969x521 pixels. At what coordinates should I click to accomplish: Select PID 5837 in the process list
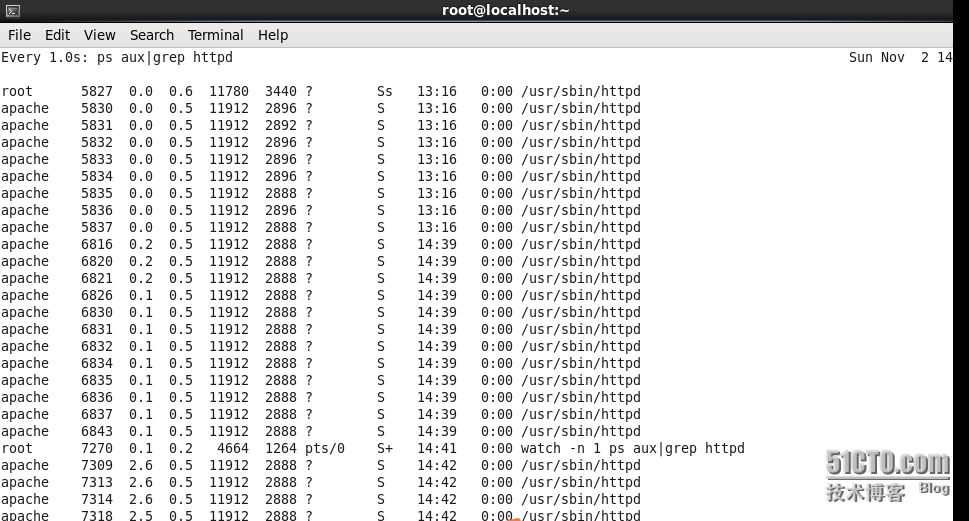pyautogui.click(x=97, y=227)
